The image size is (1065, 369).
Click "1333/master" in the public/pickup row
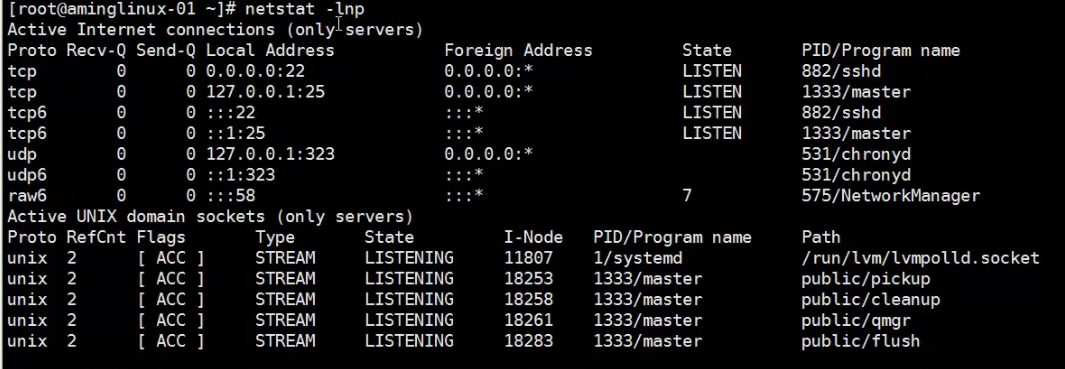tap(647, 279)
